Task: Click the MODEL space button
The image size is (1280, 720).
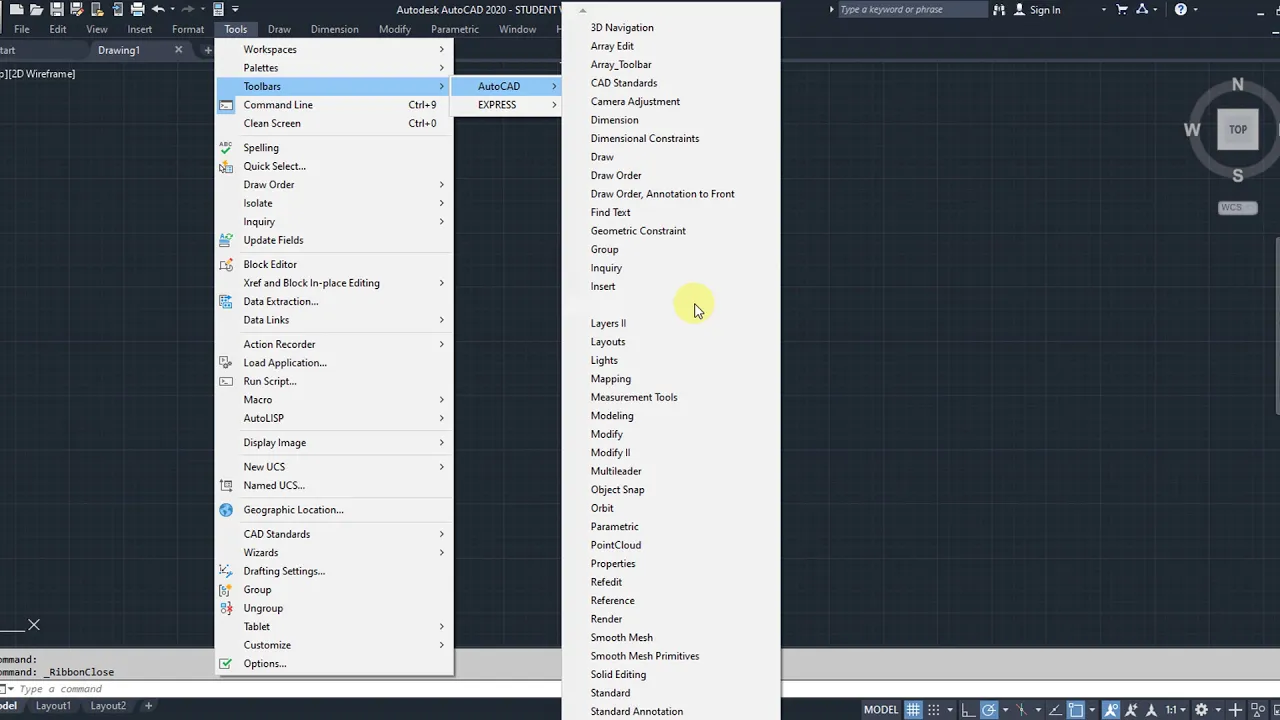Action: point(881,710)
